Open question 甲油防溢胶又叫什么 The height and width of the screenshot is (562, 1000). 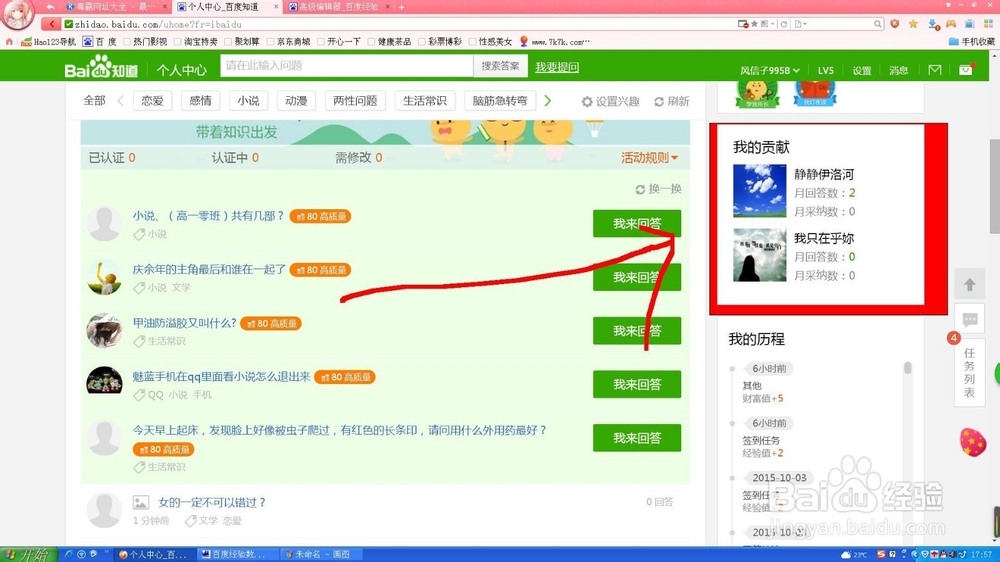[184, 323]
